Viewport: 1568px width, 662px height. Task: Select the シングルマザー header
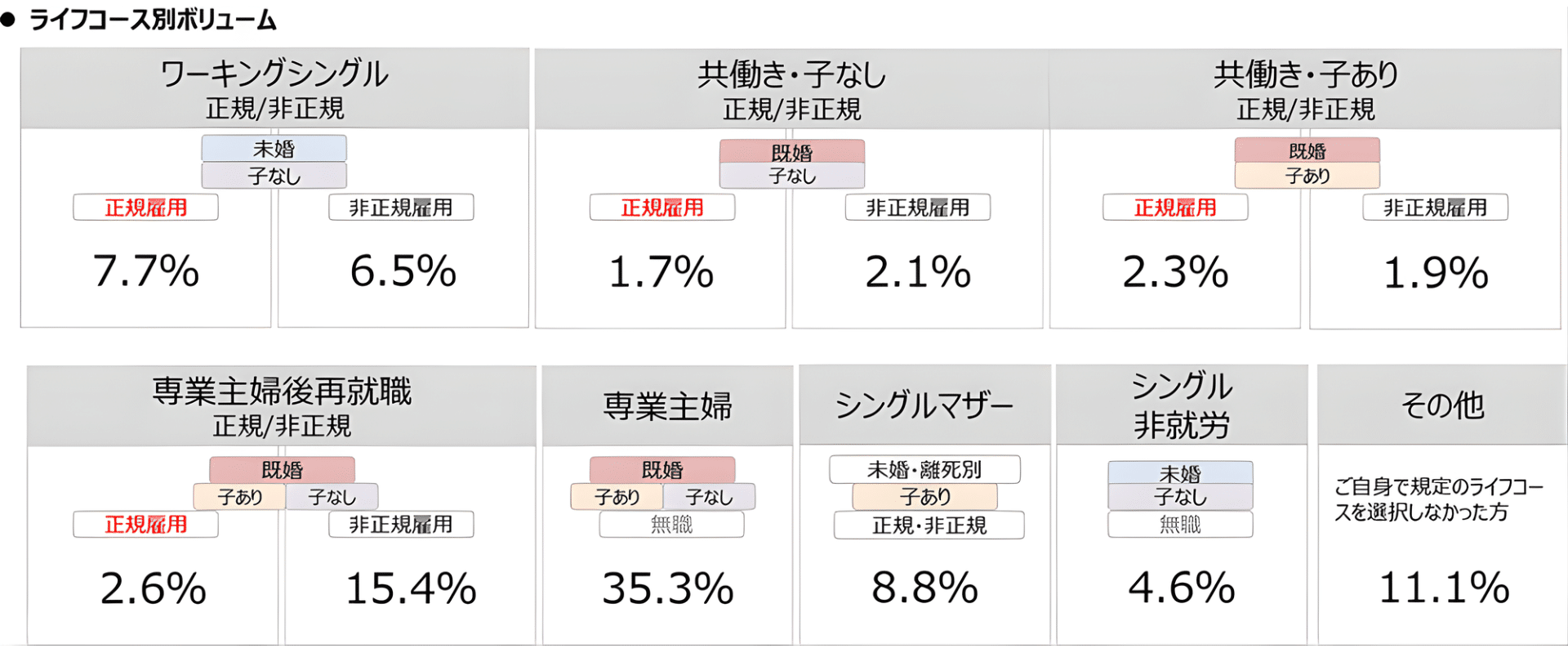[924, 405]
